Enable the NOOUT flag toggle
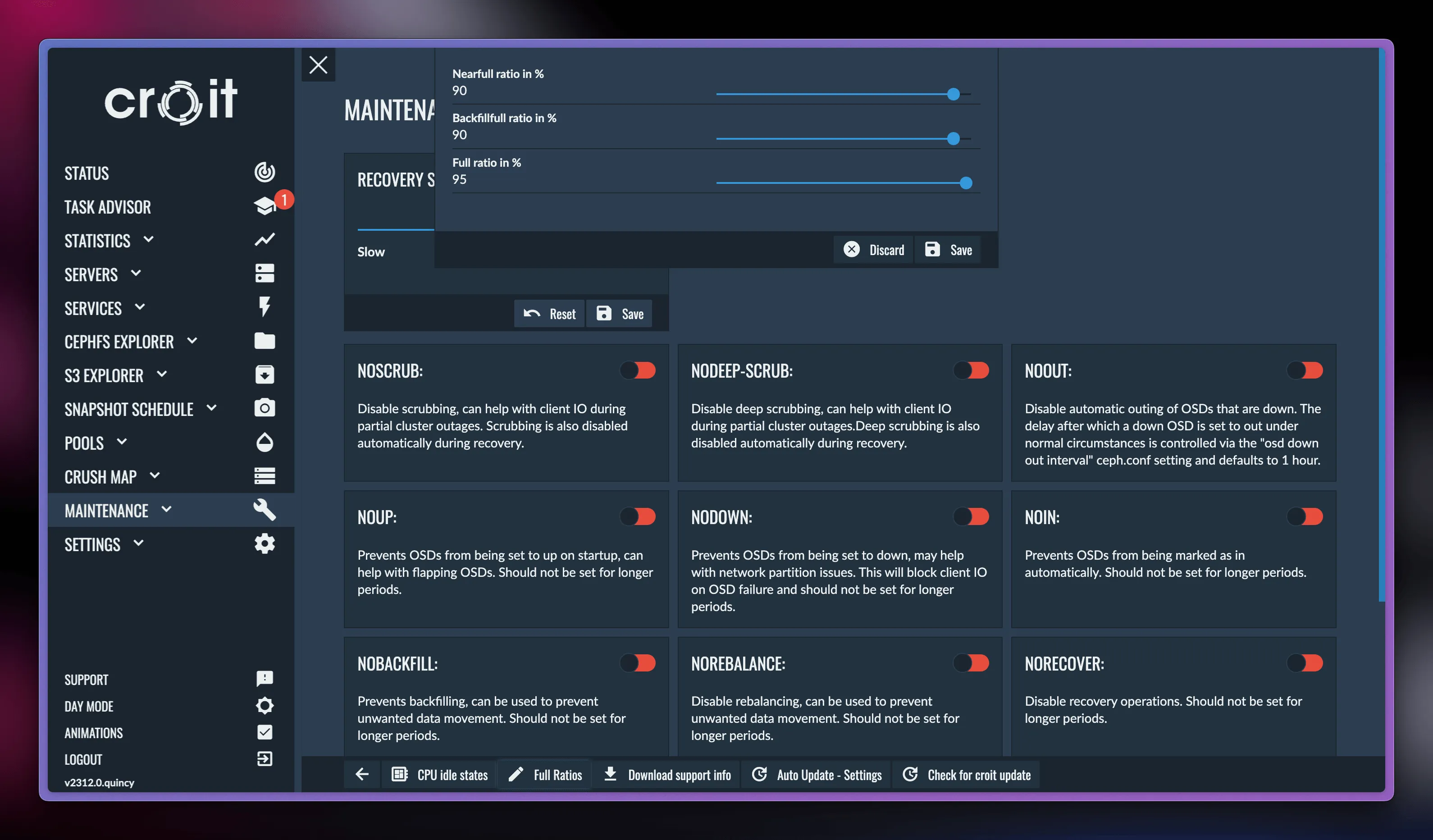The image size is (1433, 840). click(1305, 370)
